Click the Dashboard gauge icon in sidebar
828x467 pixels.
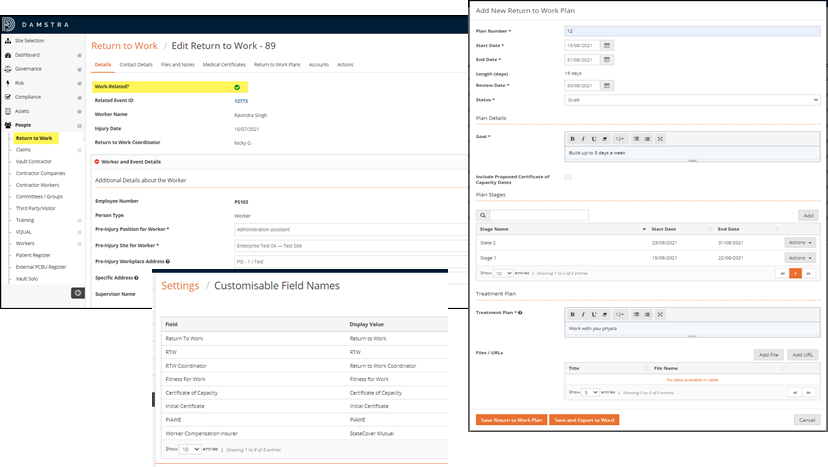[x=8, y=55]
